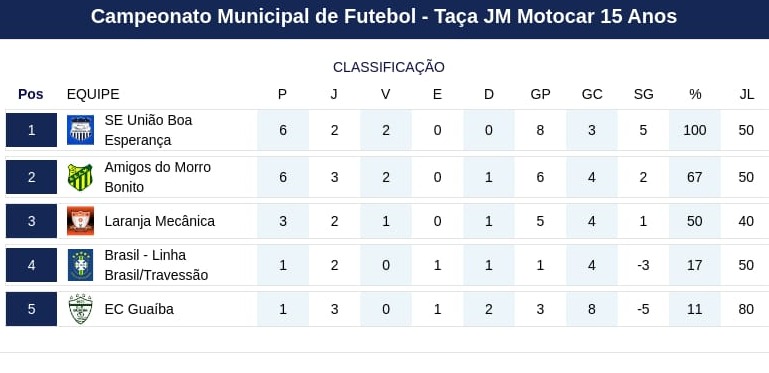Viewport: 769px width, 373px height.
Task: Open the SE União Boa Esperança team name
Action: coord(148,130)
